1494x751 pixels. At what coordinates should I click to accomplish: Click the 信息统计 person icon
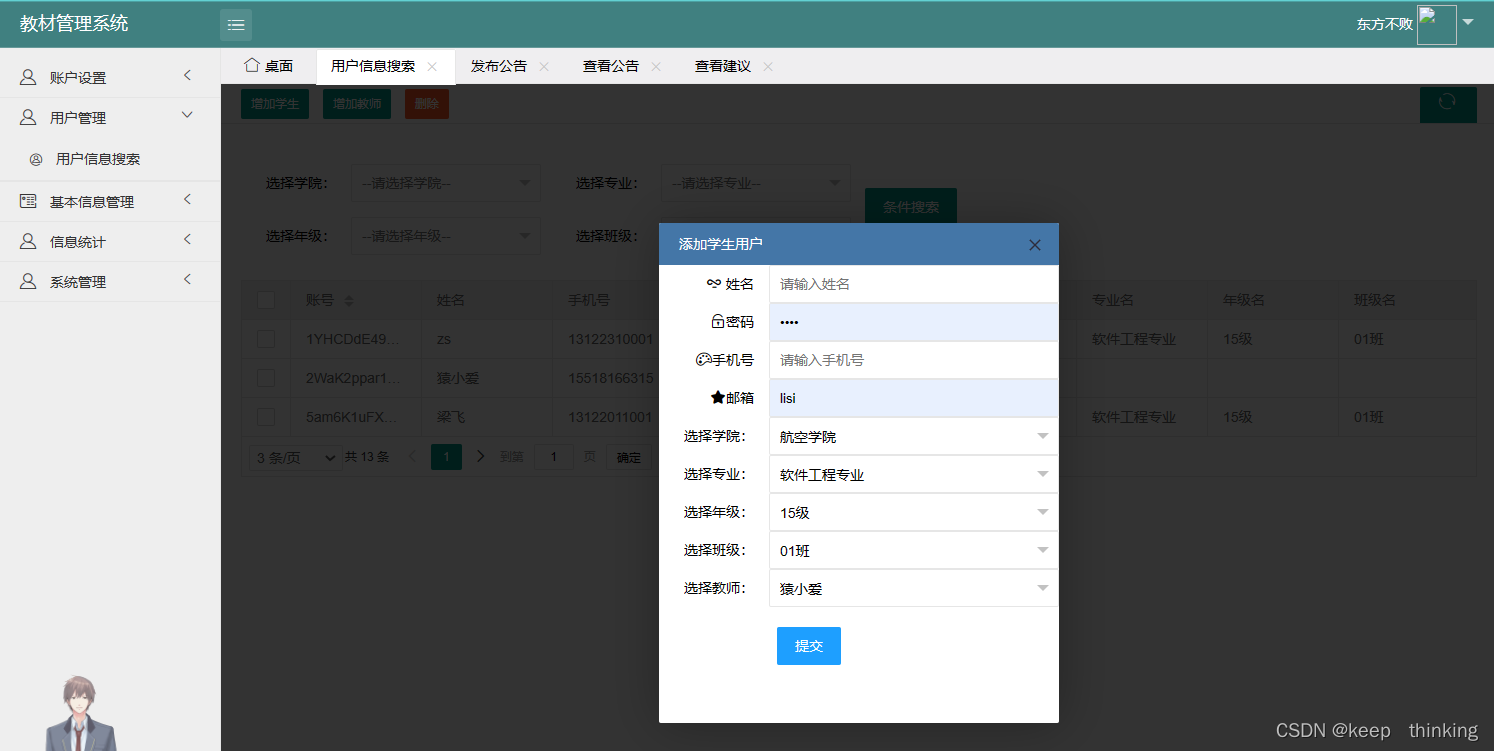pos(29,241)
